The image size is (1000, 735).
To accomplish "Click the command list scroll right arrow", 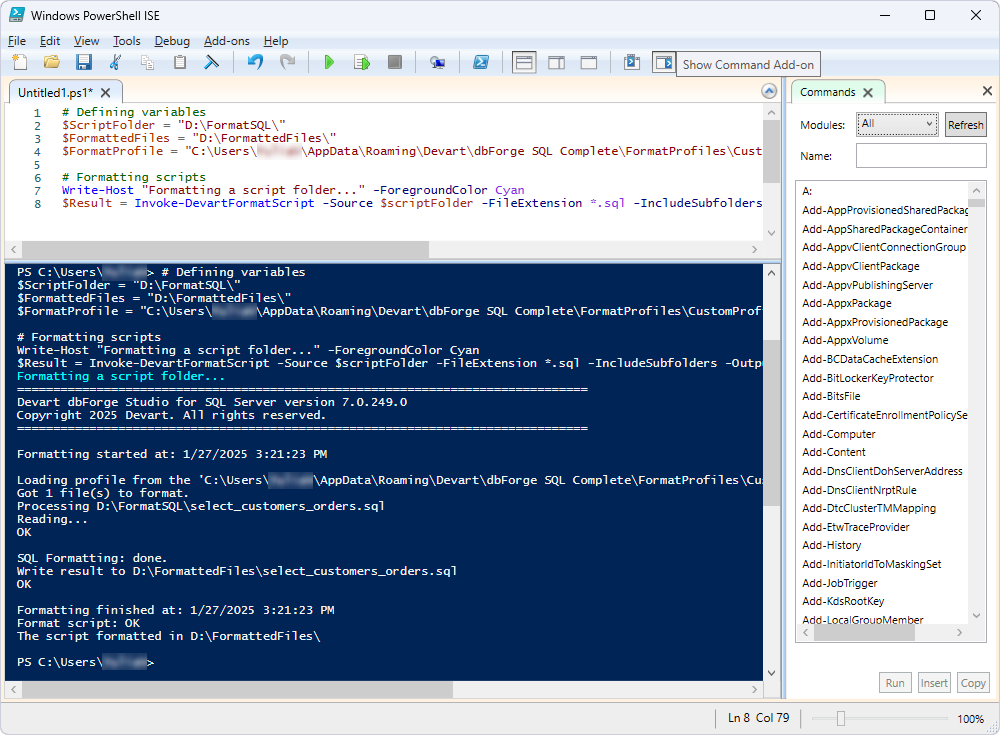I will (959, 632).
